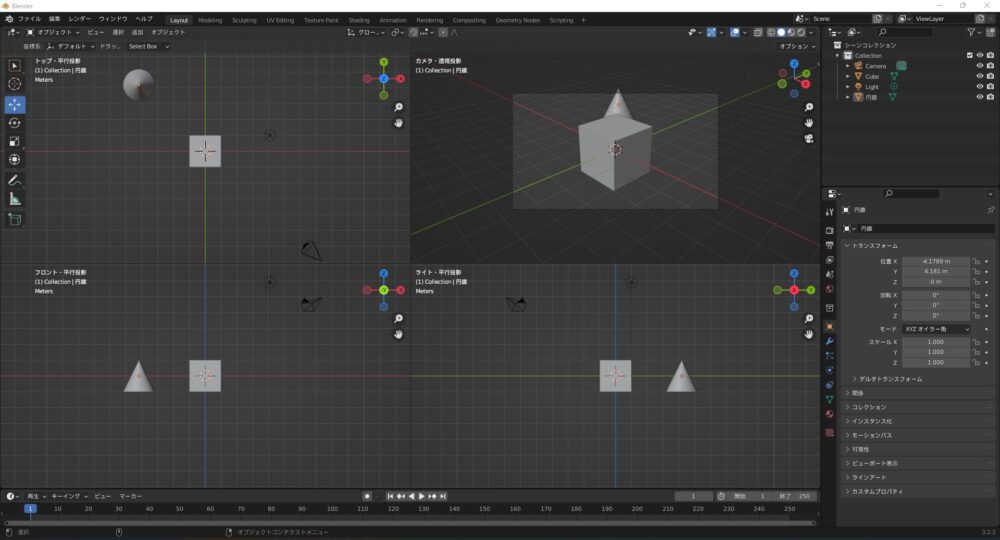
Task: Click zoom icon in camera viewport
Action: point(809,107)
